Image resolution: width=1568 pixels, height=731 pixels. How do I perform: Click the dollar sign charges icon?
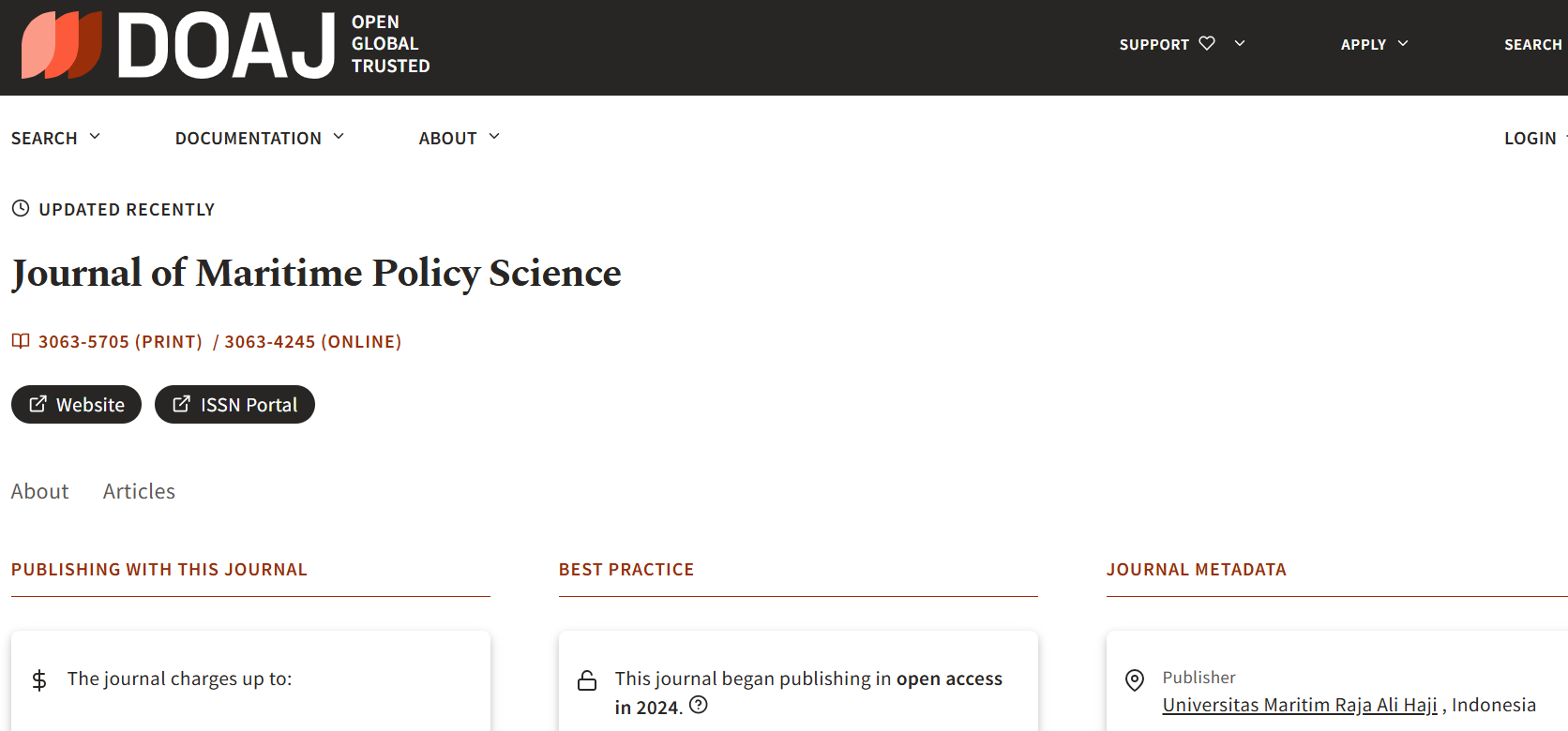[x=39, y=680]
